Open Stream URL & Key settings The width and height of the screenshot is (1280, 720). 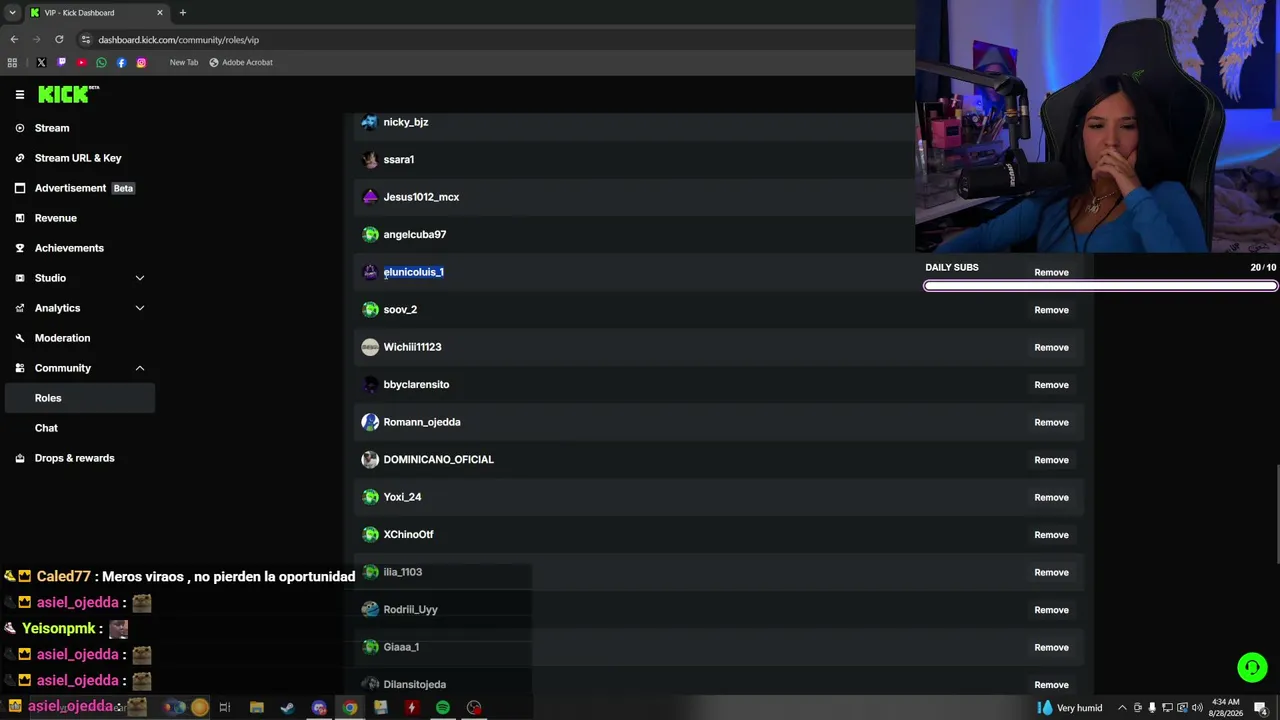pyautogui.click(x=80, y=158)
